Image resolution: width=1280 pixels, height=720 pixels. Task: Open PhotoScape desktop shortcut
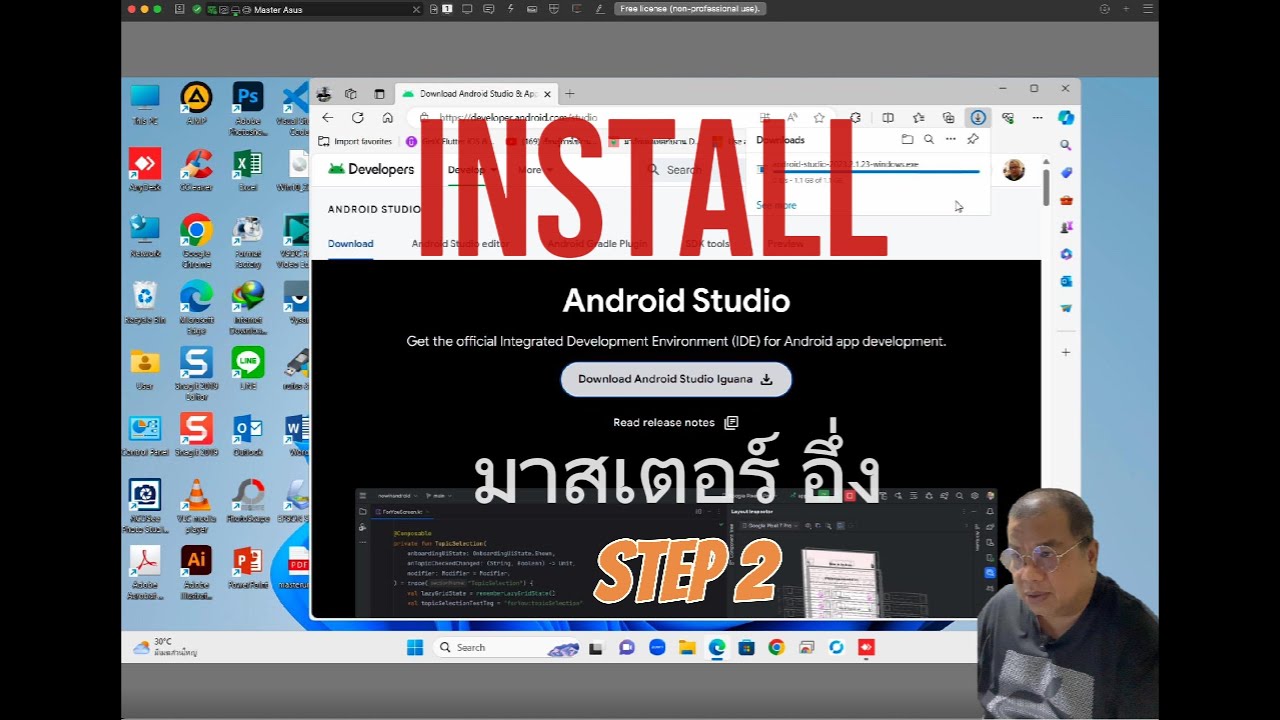click(248, 501)
